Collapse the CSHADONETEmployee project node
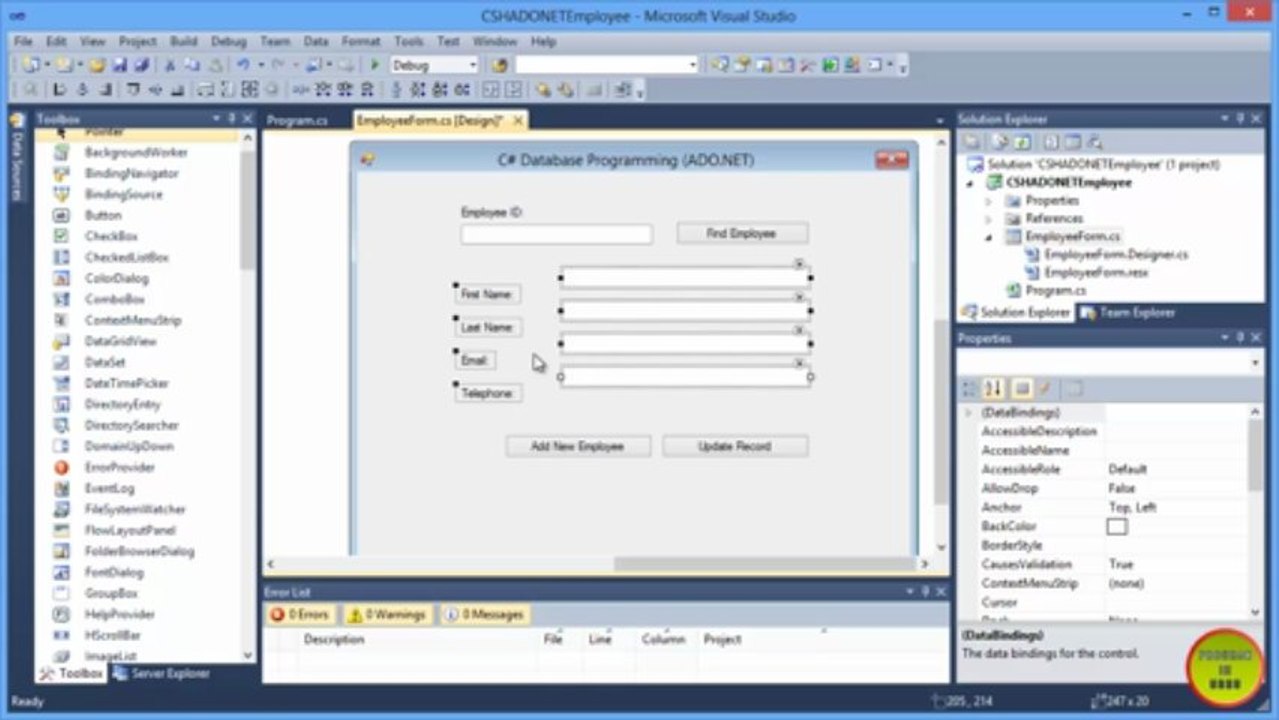The image size is (1279, 720). pos(969,183)
